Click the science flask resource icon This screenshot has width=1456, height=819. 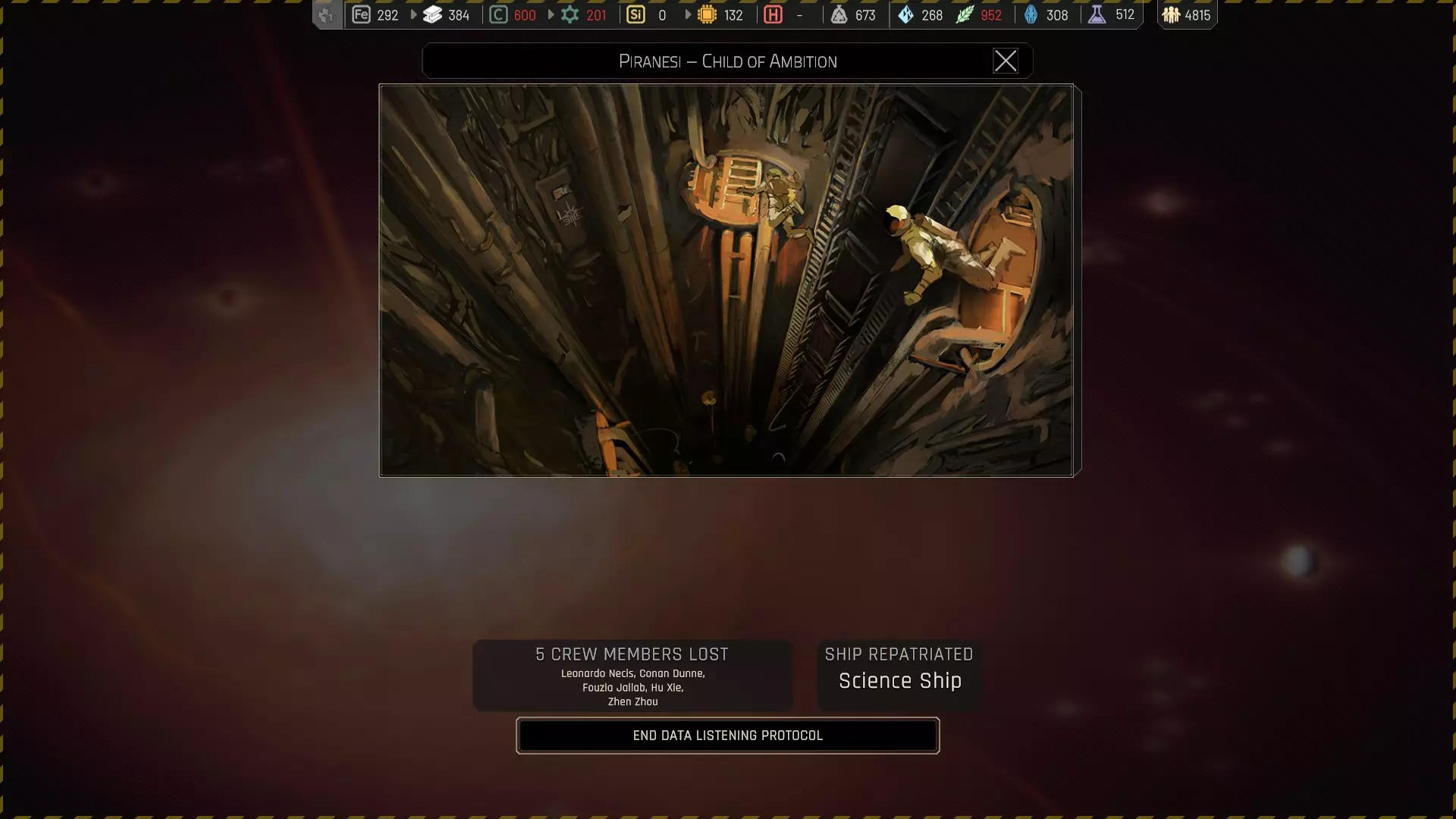click(x=1097, y=14)
